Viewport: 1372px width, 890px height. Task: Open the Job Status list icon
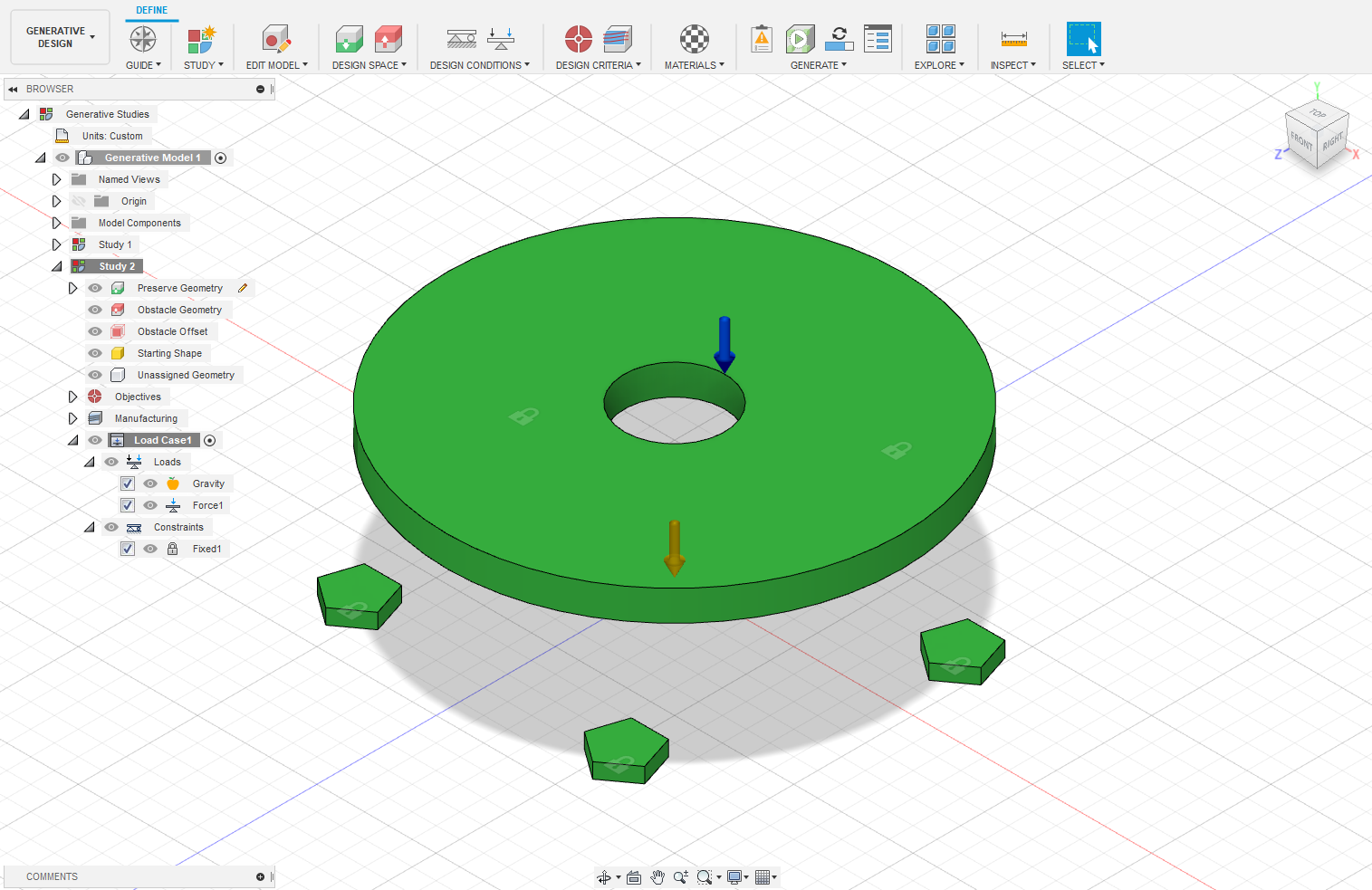pyautogui.click(x=878, y=39)
